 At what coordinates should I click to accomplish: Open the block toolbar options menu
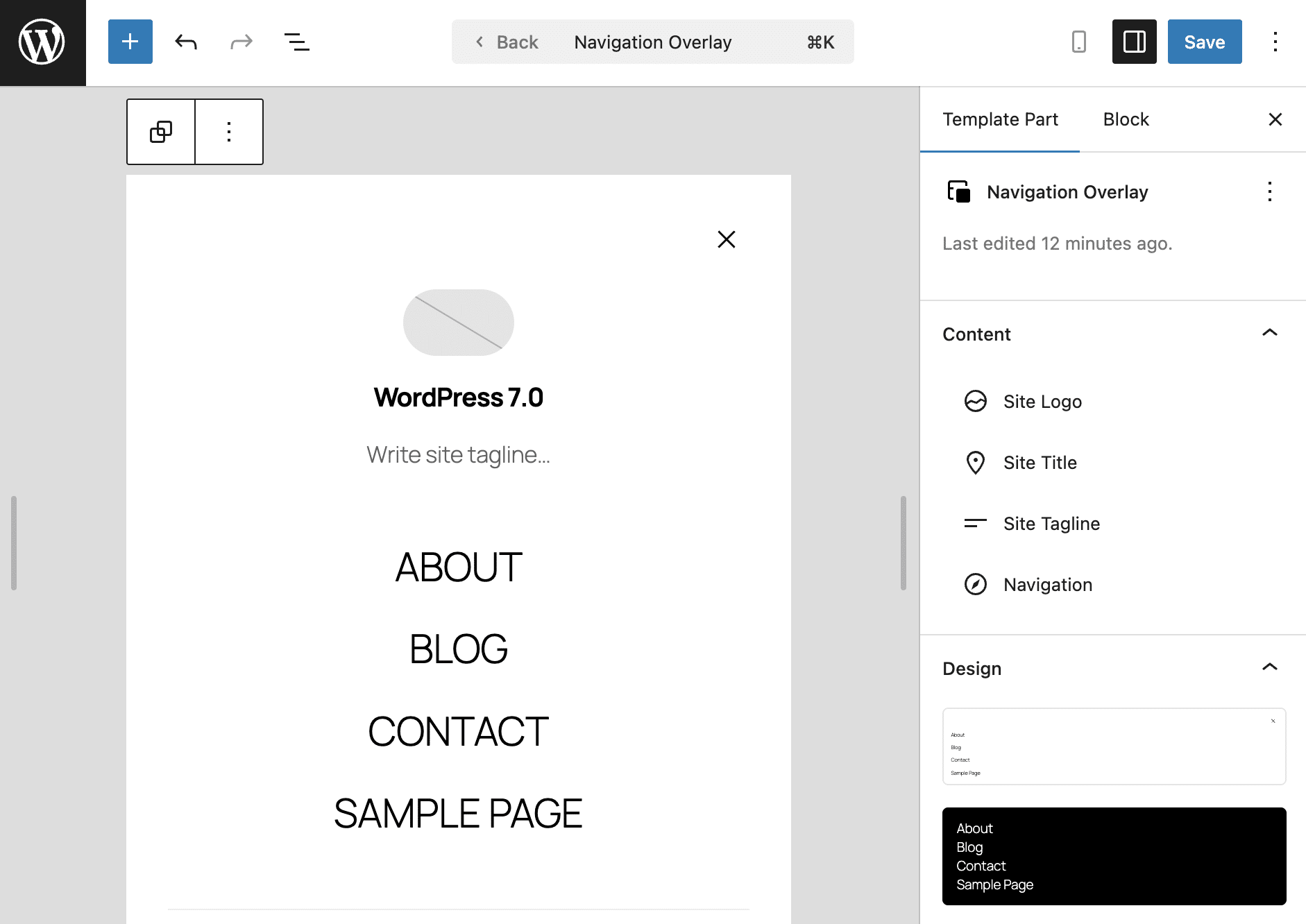coord(229,132)
